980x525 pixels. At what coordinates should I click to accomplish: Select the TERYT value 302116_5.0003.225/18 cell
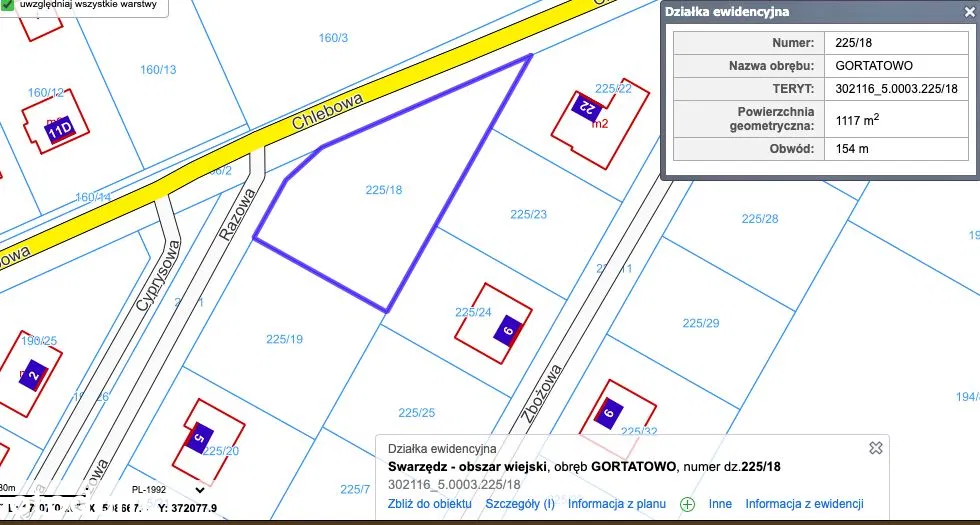[896, 88]
